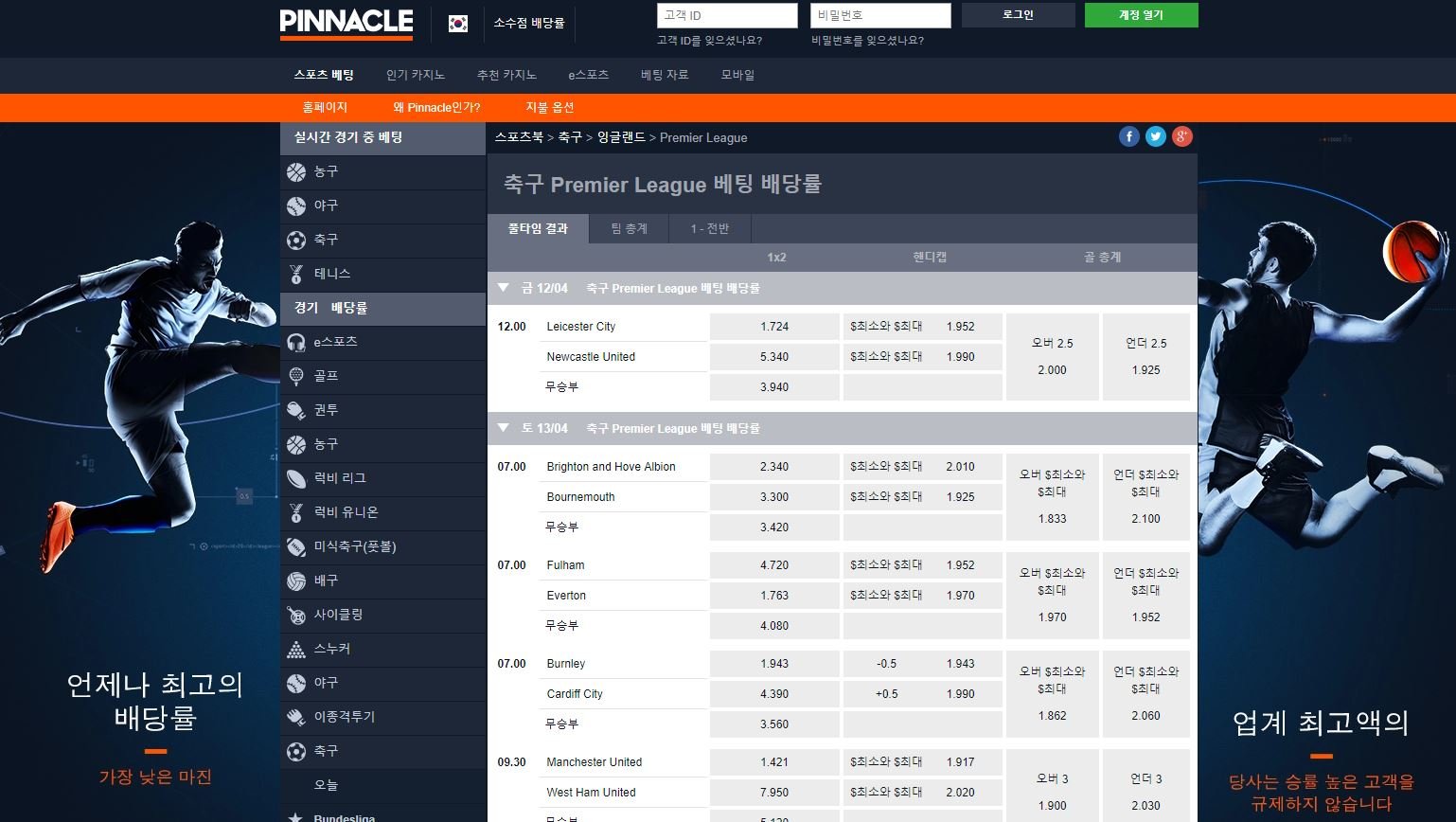Select Cardiff City handicap +0.5 at 1.990
Image resolution: width=1456 pixels, height=822 pixels.
[923, 694]
